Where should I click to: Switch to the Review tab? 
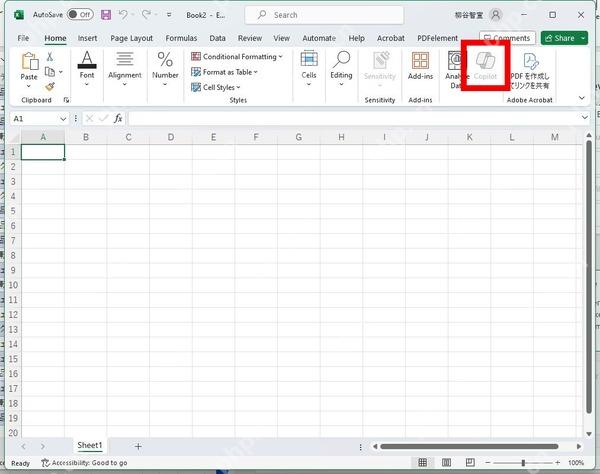[250, 38]
